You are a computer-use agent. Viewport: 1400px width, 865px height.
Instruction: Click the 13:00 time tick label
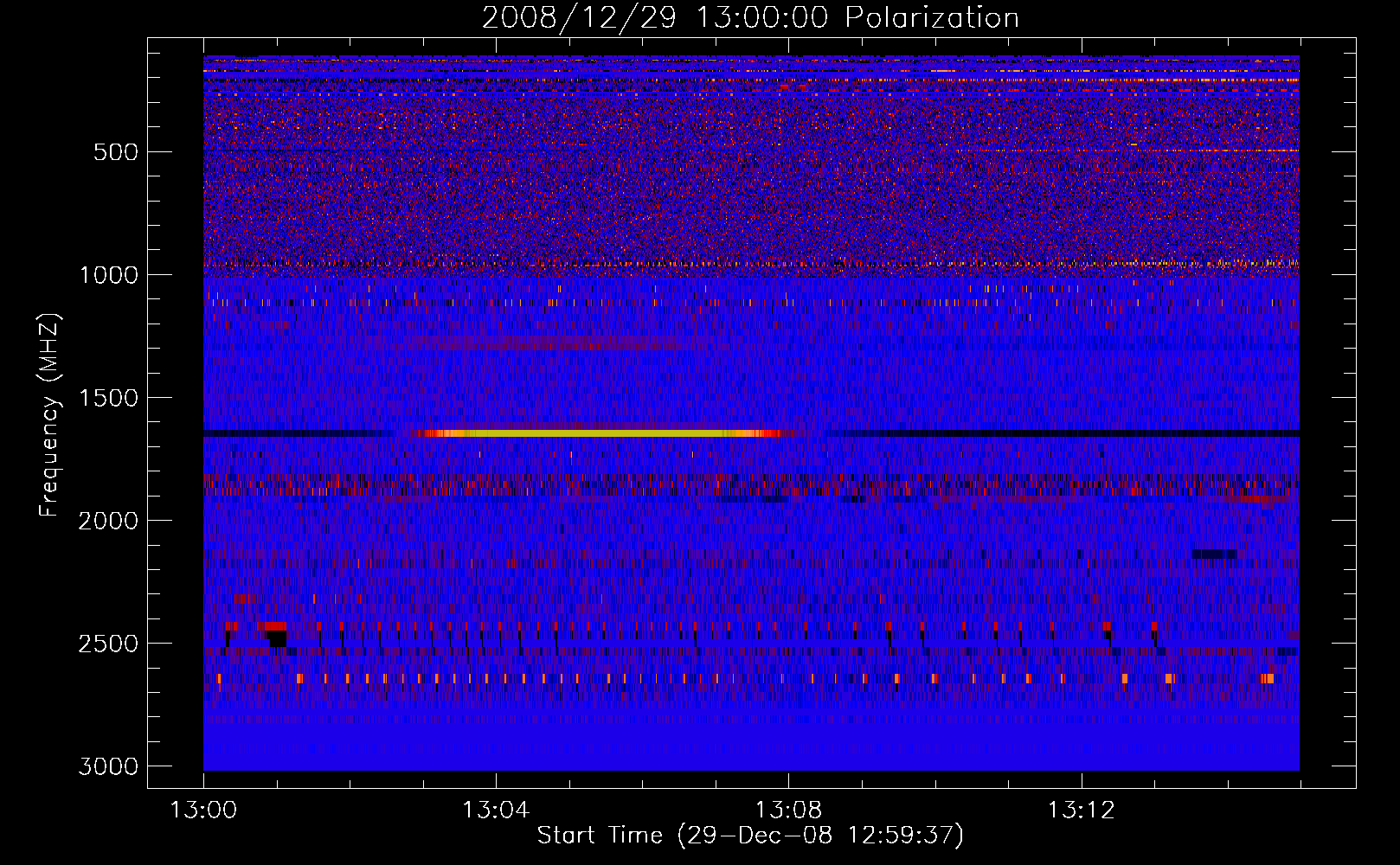click(x=203, y=811)
